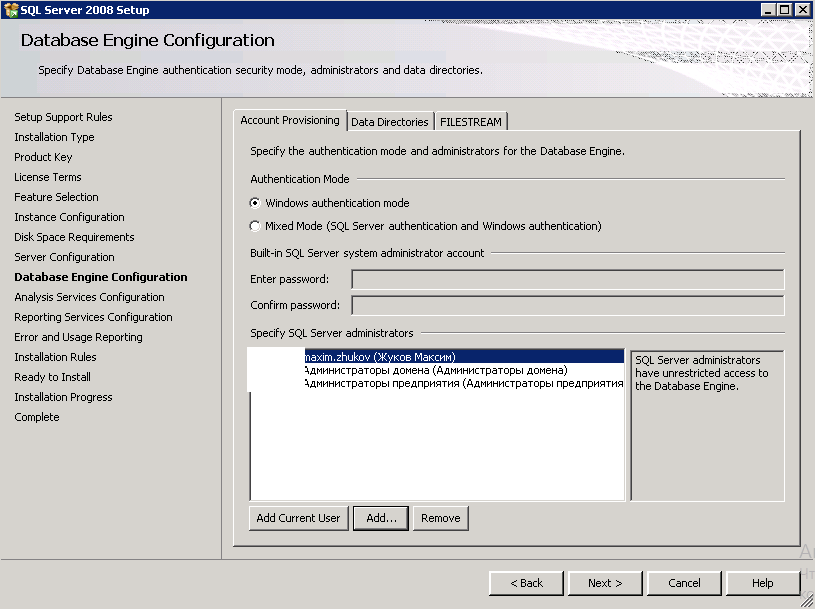
Task: Click the SQL Server Setup title bar icon
Action: click(10, 10)
